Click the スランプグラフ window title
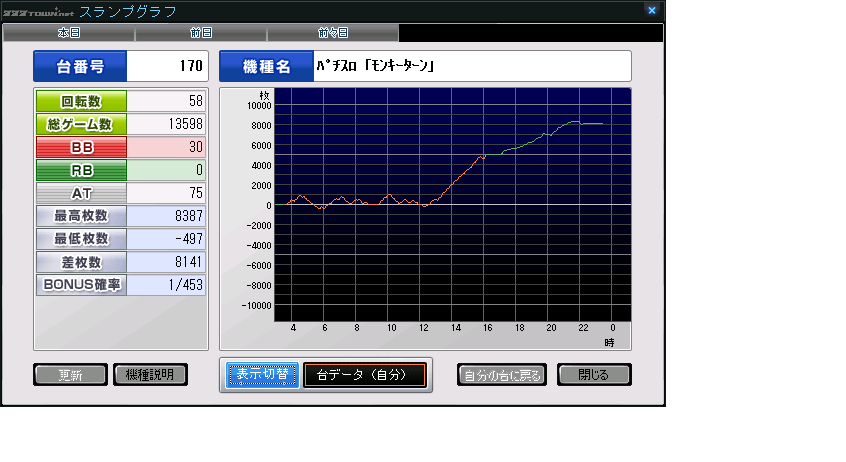This screenshot has height=462, width=846. click(x=128, y=11)
